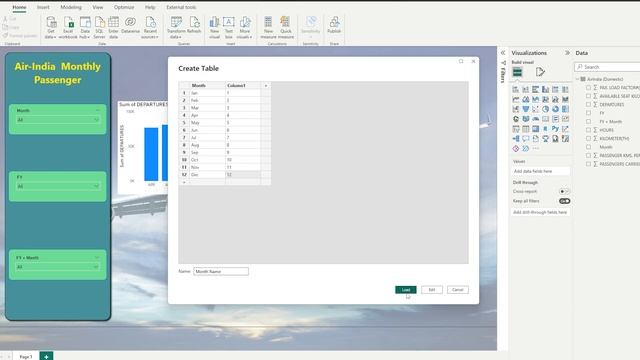
Task: Insert a New visual from ribbon
Action: pyautogui.click(x=214, y=27)
